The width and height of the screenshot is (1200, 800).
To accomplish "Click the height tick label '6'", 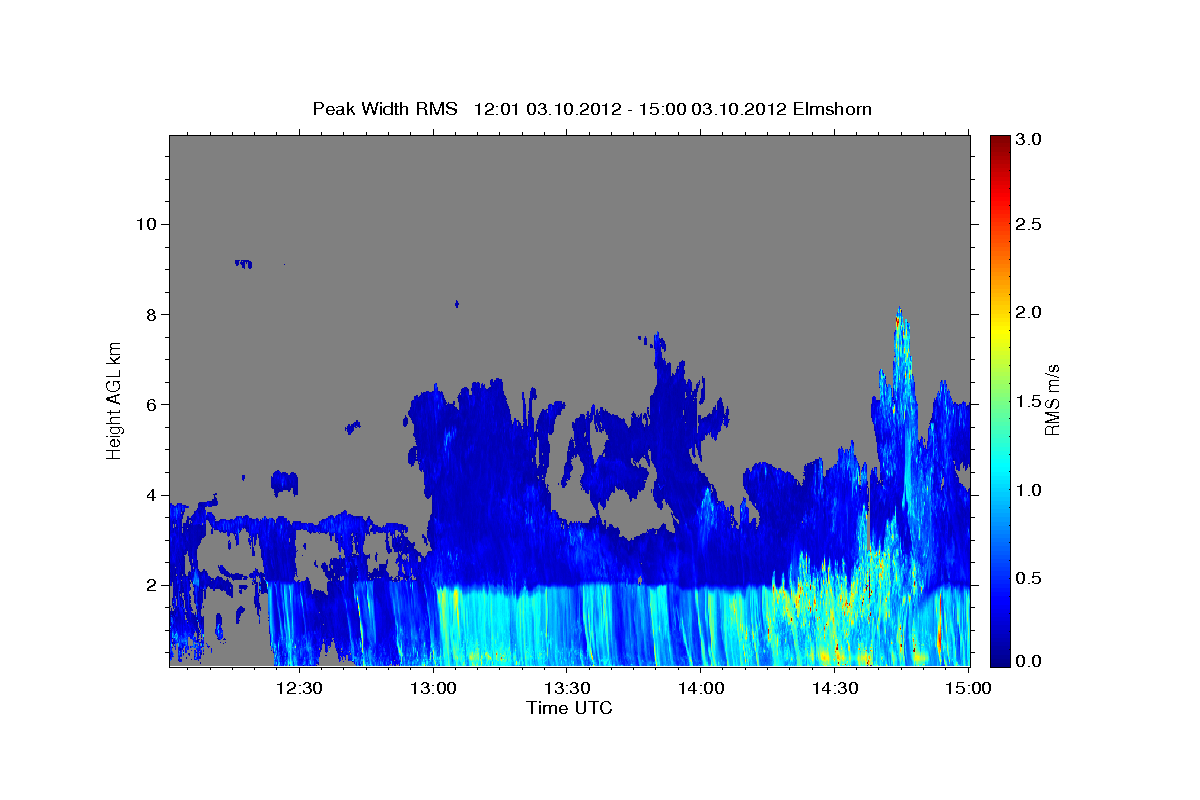I will [150, 404].
